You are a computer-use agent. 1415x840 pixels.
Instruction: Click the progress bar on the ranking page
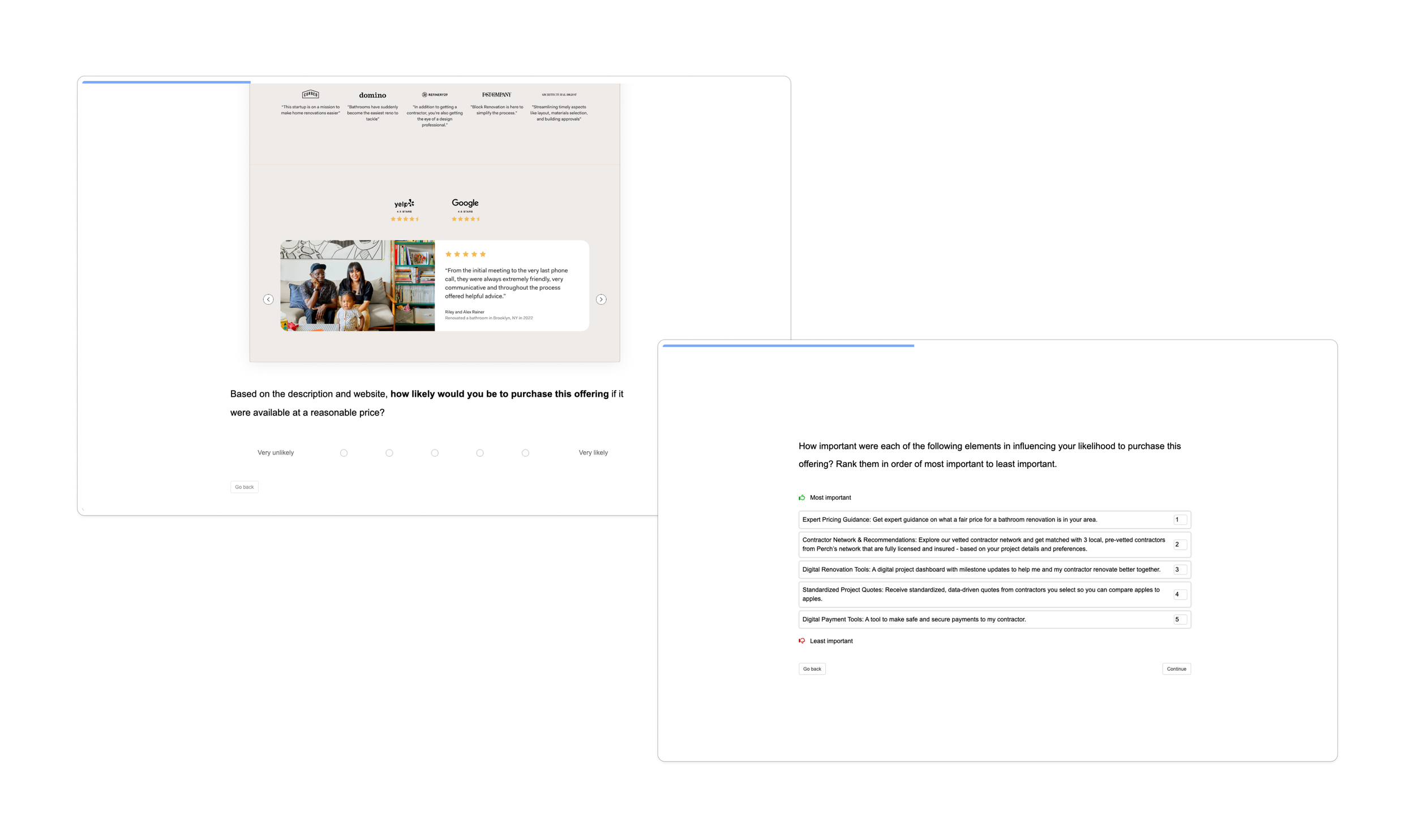788,345
